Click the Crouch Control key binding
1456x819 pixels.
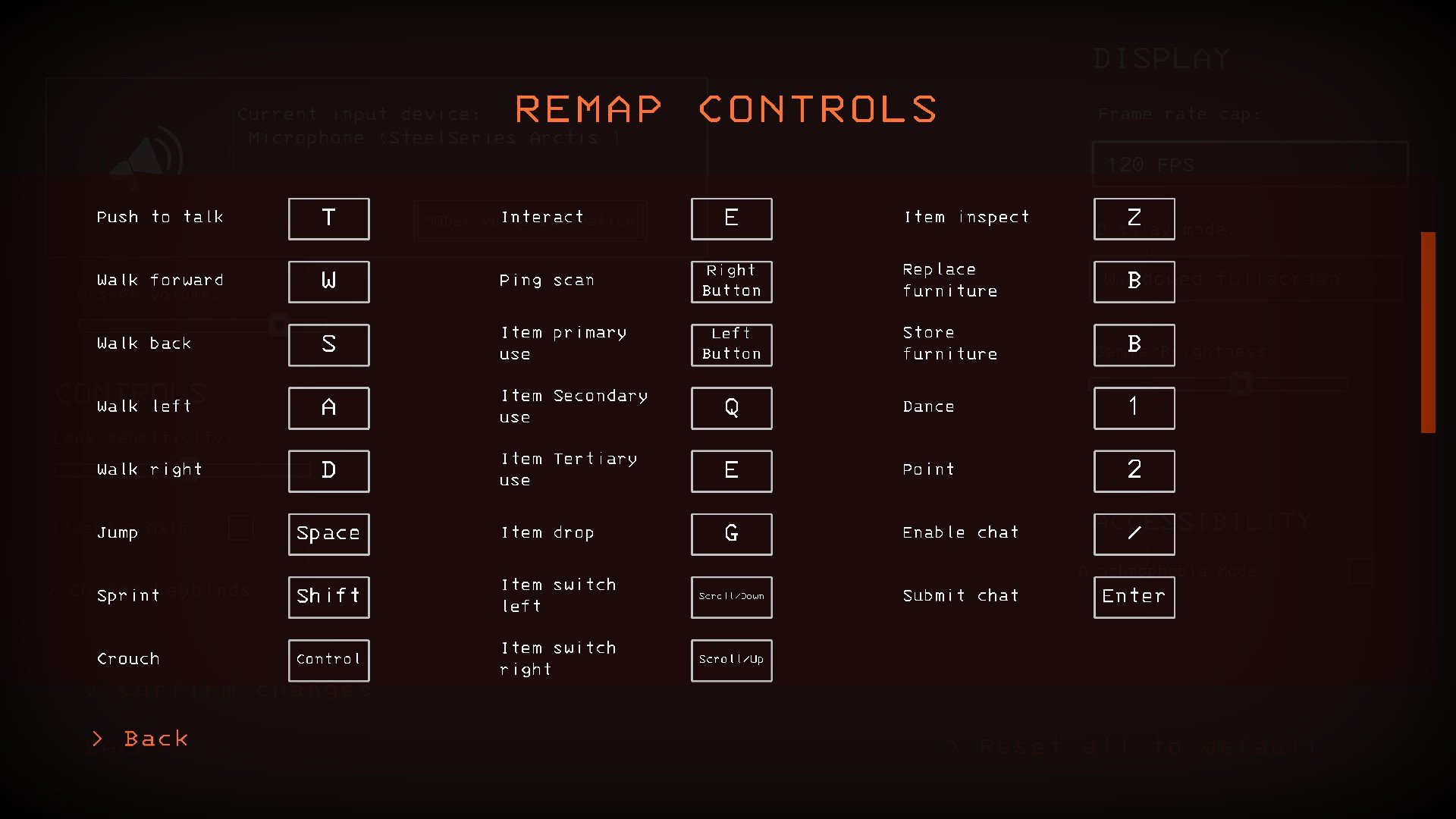pyautogui.click(x=329, y=659)
